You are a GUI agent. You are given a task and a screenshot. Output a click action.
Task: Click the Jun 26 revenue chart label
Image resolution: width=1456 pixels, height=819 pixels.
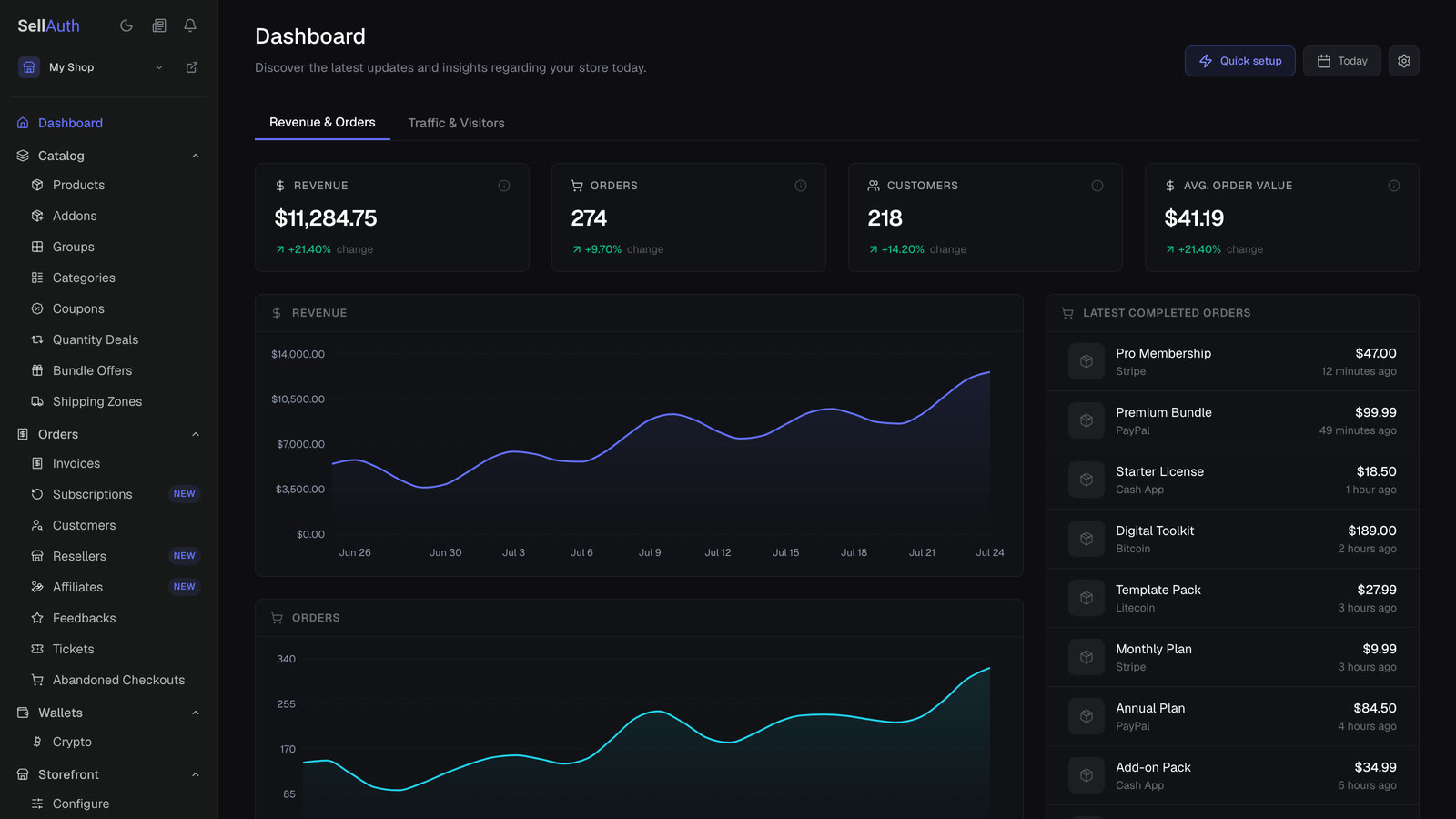(355, 552)
